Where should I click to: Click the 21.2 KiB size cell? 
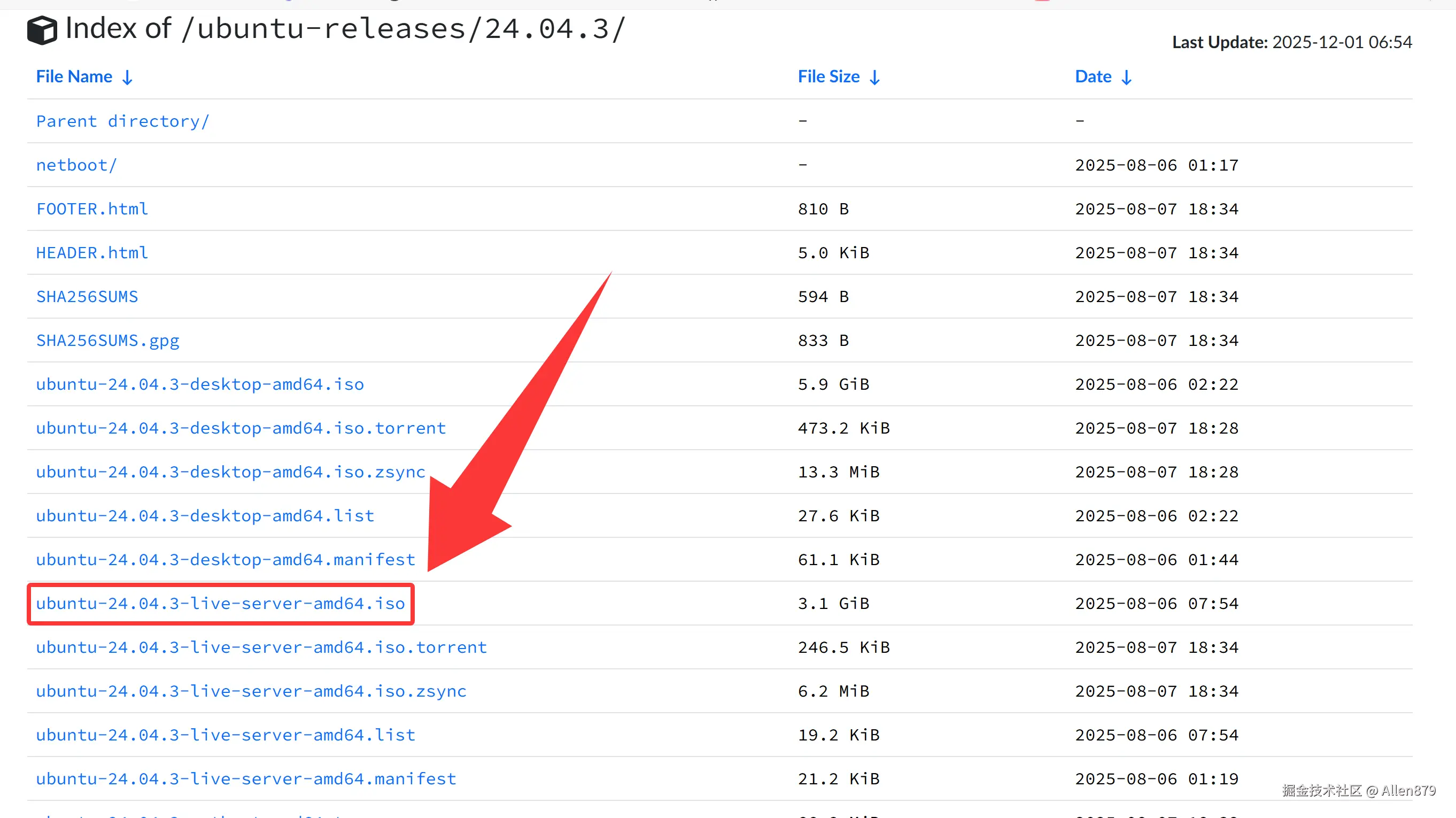tap(839, 778)
